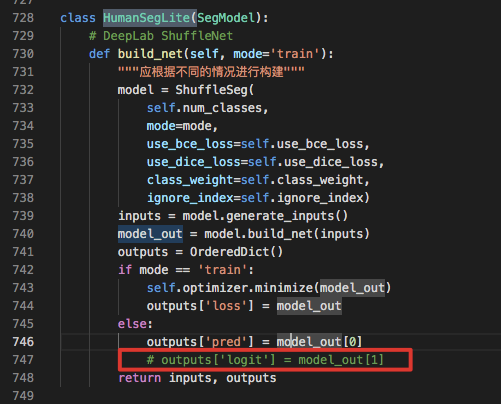
Task: Click the HumanSegLite class name
Action: (146, 18)
